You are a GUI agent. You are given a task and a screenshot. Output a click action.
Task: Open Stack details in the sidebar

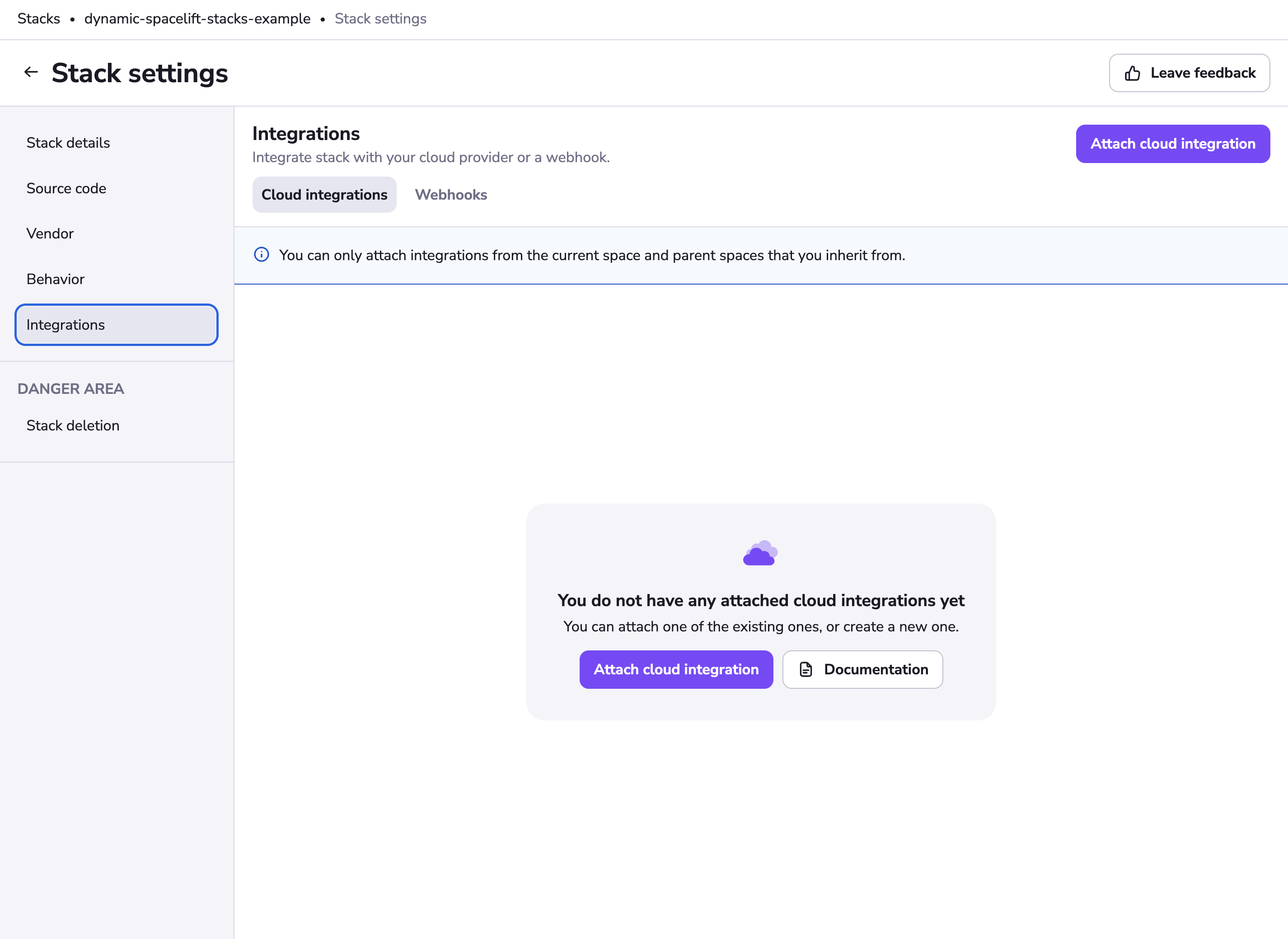pos(68,143)
